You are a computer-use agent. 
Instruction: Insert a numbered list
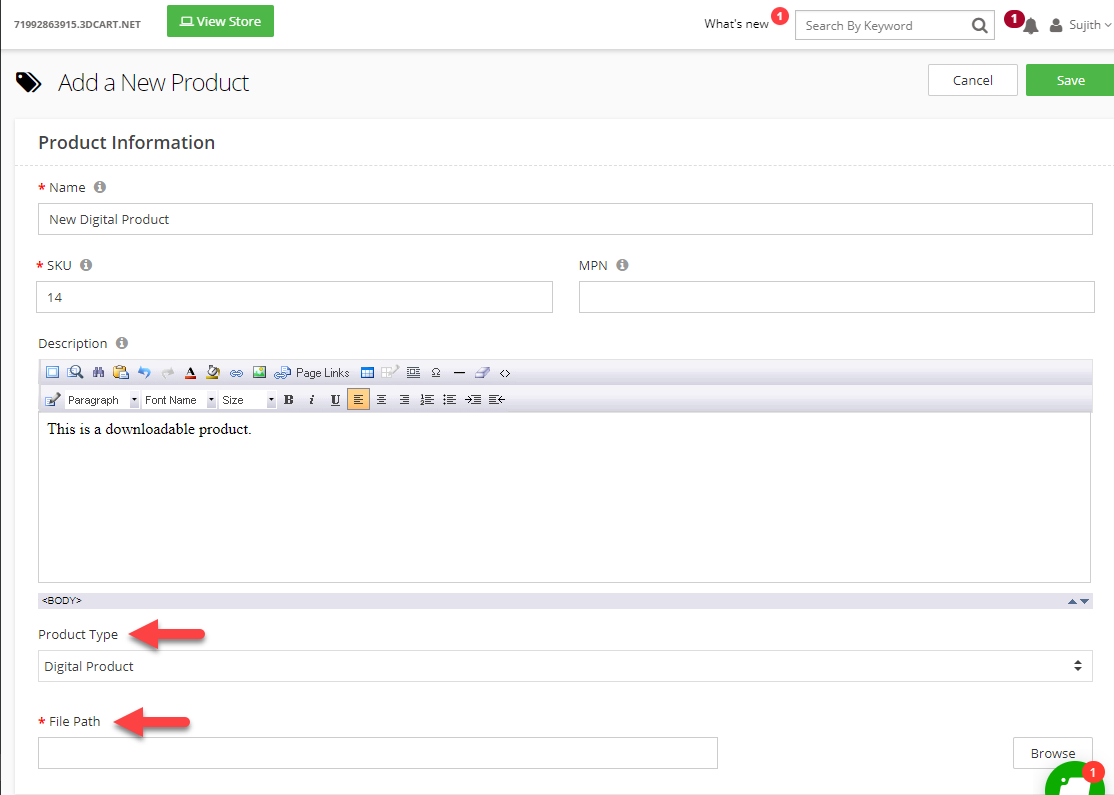point(427,400)
